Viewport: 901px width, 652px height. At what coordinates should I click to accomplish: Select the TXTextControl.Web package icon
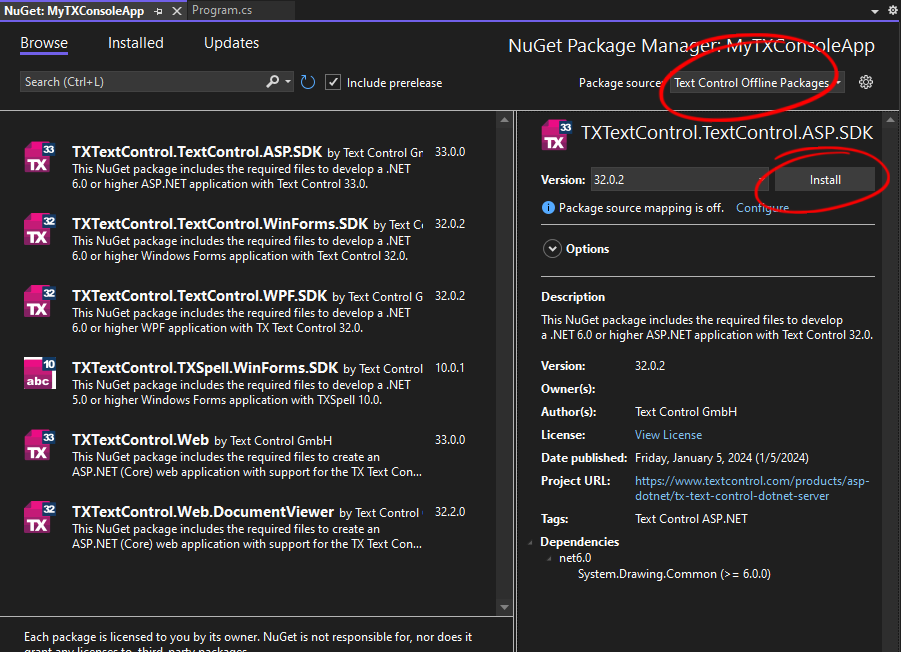(x=40, y=445)
